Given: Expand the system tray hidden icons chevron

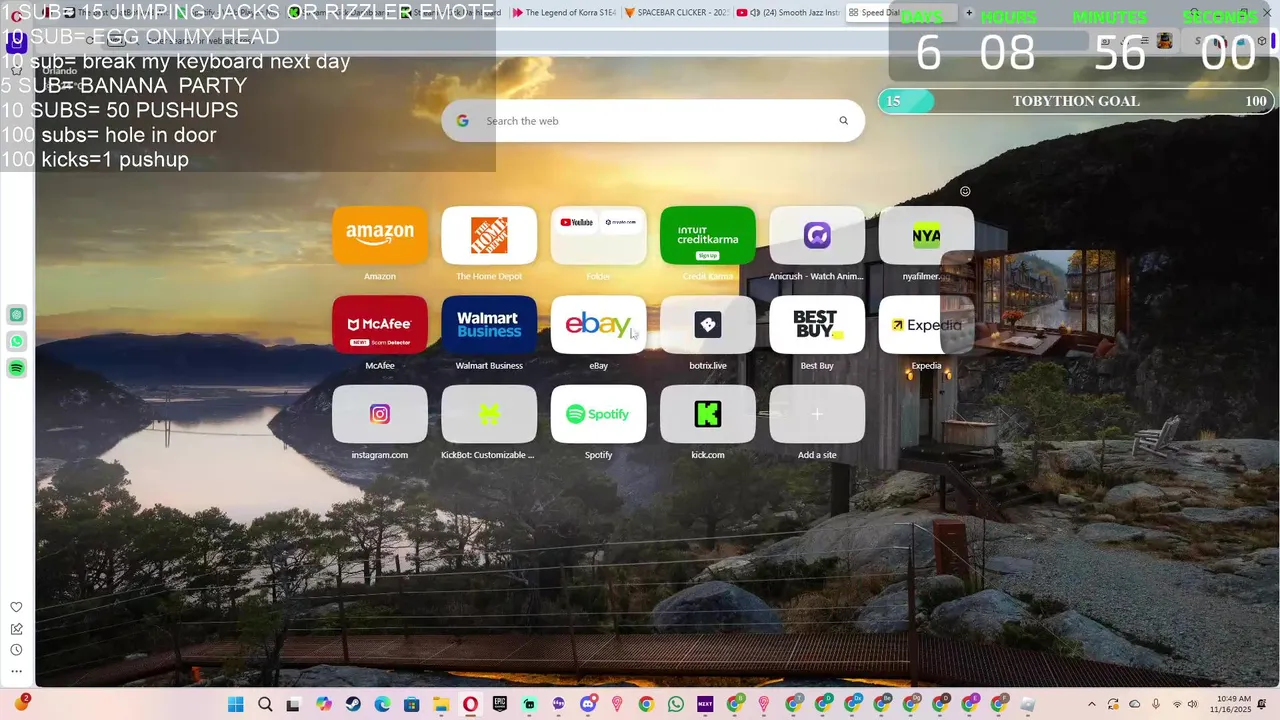Looking at the screenshot, I should [x=1091, y=705].
